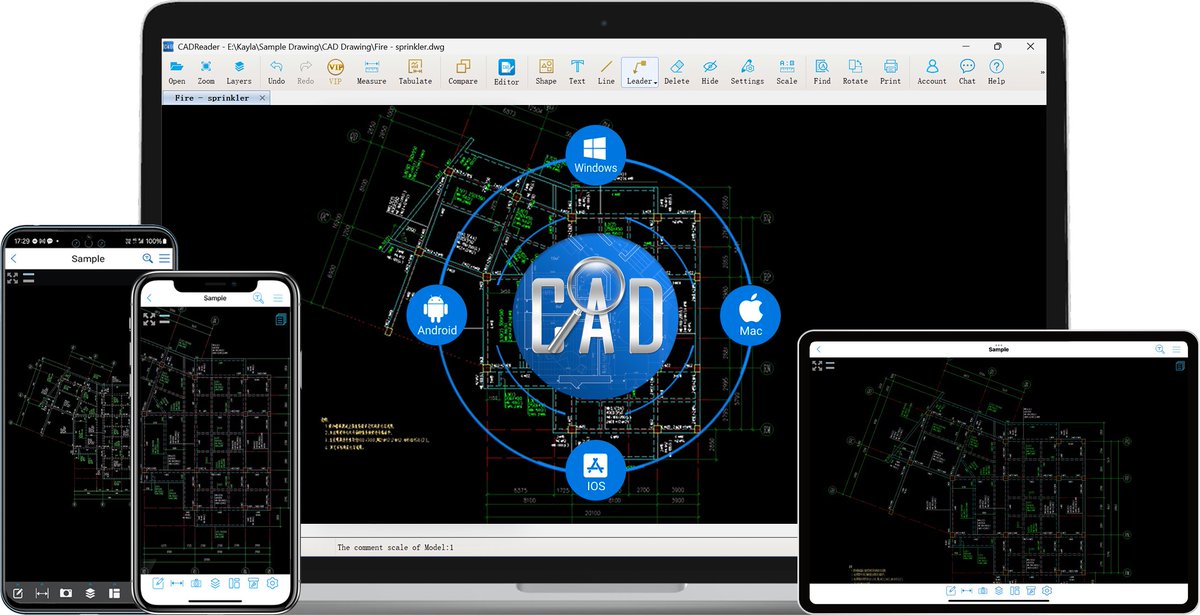This screenshot has height=615, width=1200.
Task: Tap the fullscreen arrows on iPhone
Action: tap(150, 318)
